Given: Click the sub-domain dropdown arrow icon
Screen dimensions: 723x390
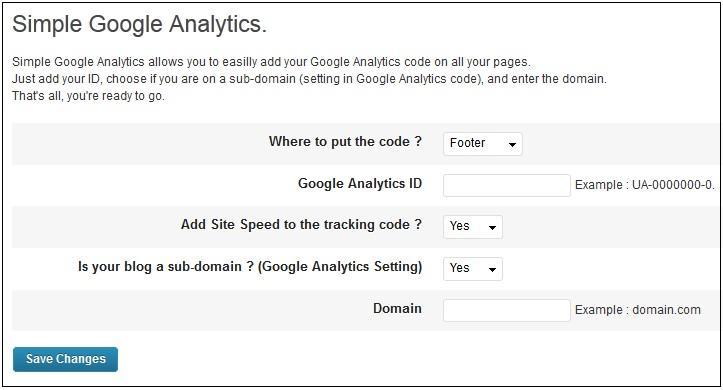Looking at the screenshot, I should (492, 270).
